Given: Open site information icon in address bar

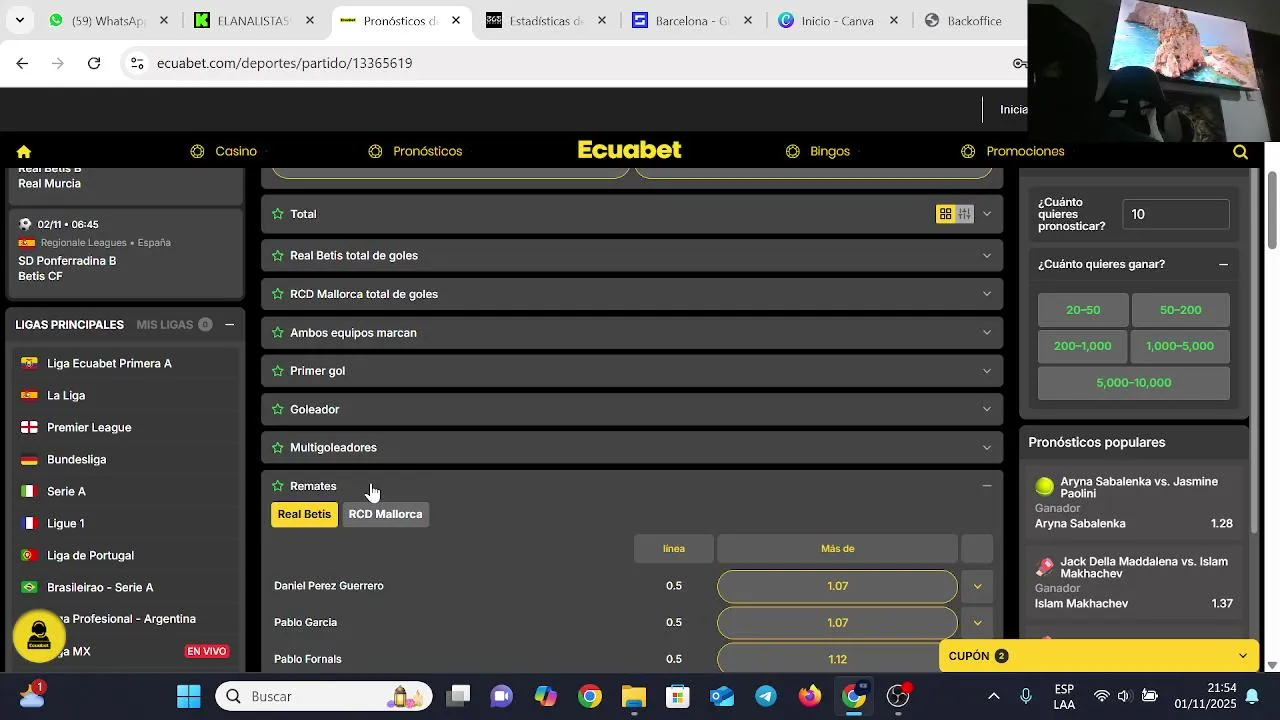Looking at the screenshot, I should [x=137, y=63].
